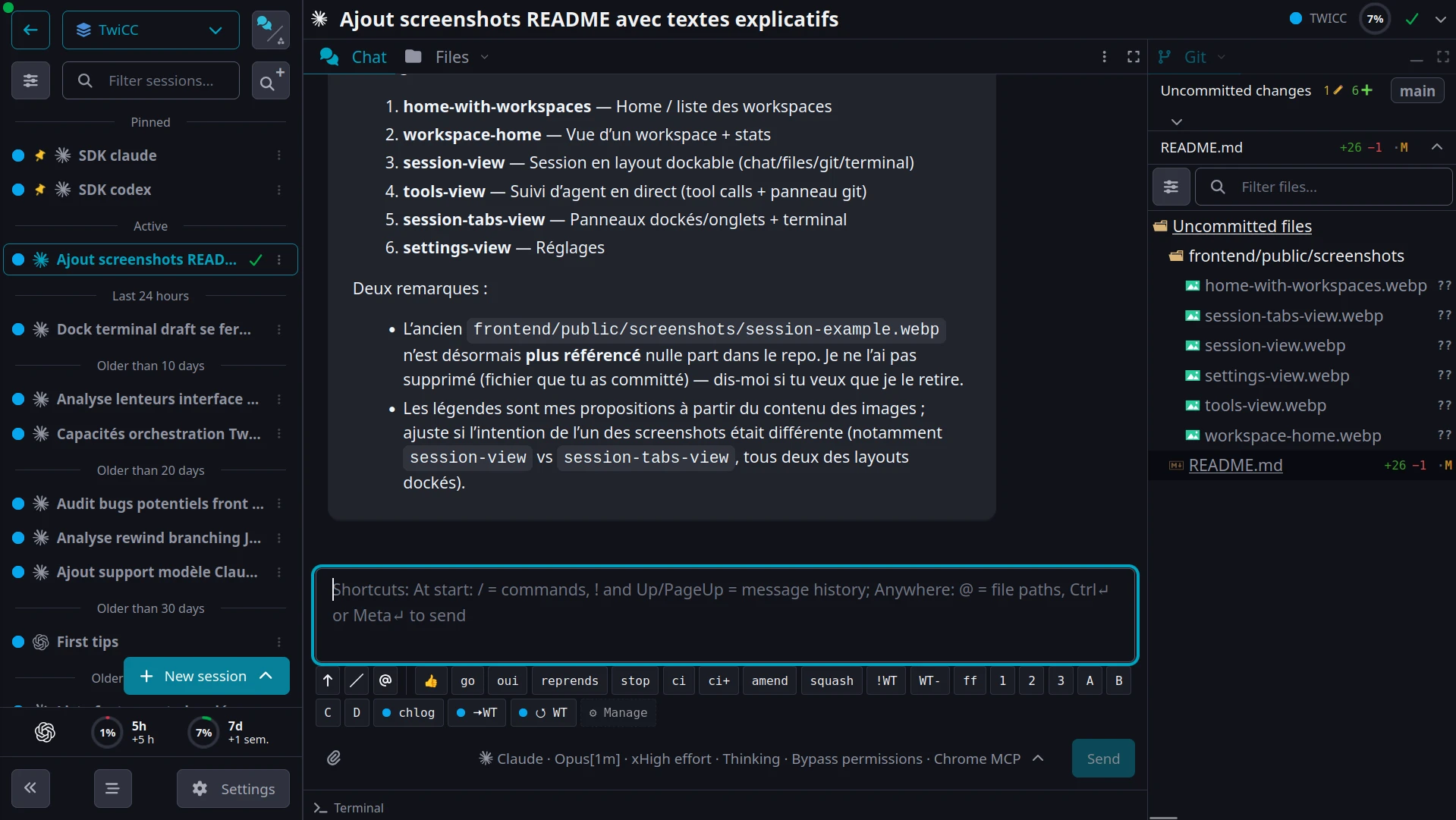
Task: Focus the Filter sessions search field
Action: point(151,80)
